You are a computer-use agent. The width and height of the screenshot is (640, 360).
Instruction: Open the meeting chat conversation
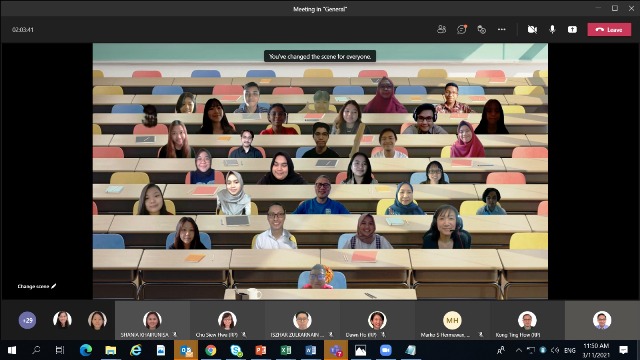point(462,29)
